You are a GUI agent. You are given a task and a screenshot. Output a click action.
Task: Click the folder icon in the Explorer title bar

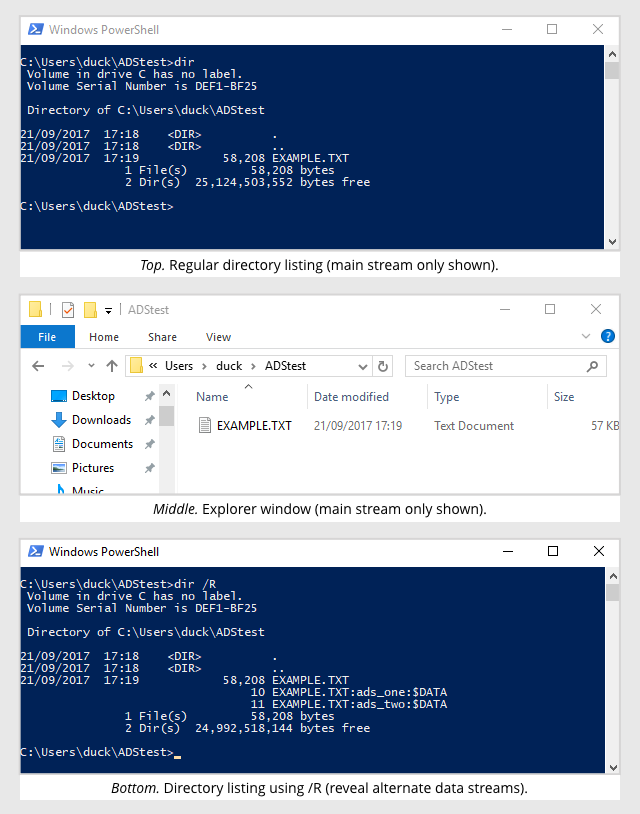(35, 309)
